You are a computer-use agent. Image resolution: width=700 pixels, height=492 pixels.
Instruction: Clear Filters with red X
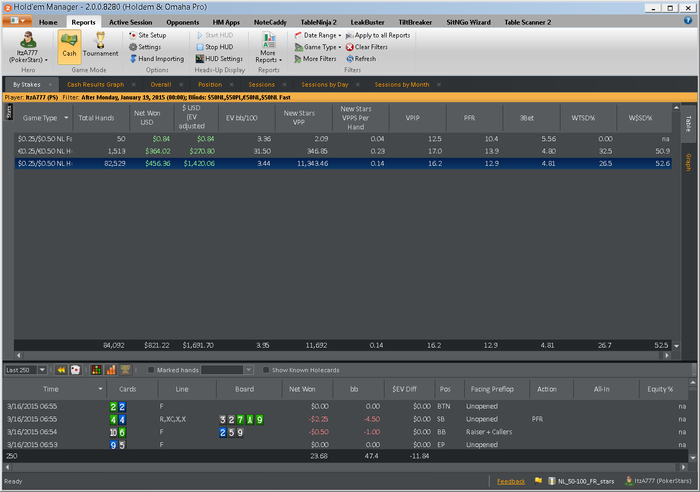(367, 47)
